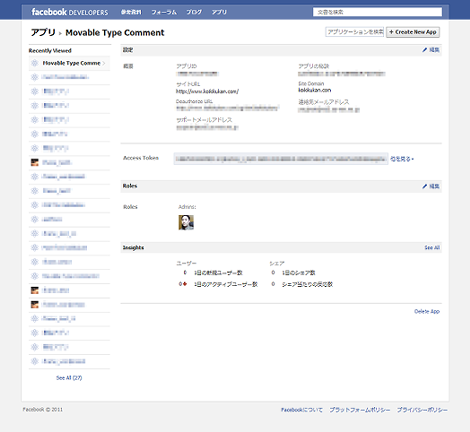This screenshot has width=470, height=432.
Task: Open the site URL link http://www.koikikukan.com/
Action: (207, 91)
